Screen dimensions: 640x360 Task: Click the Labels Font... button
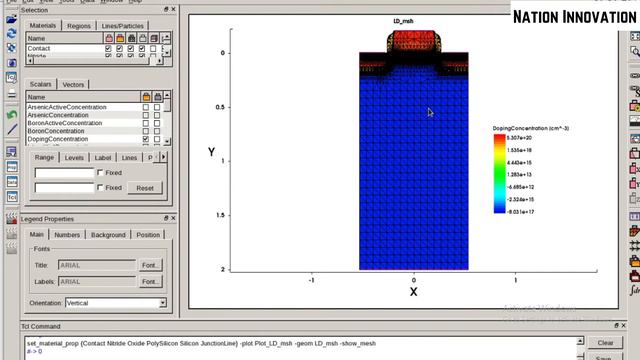(151, 282)
